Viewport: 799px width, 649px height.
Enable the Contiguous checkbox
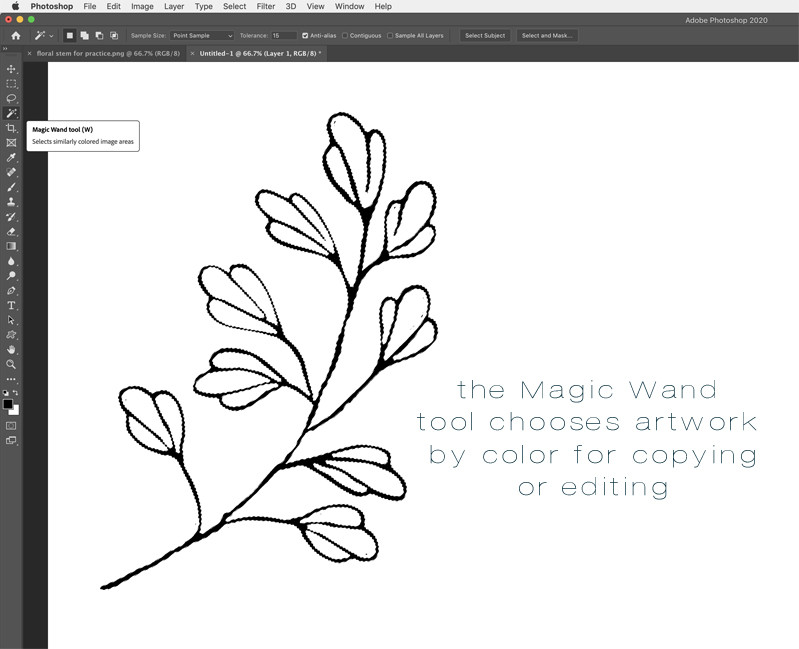[x=345, y=35]
